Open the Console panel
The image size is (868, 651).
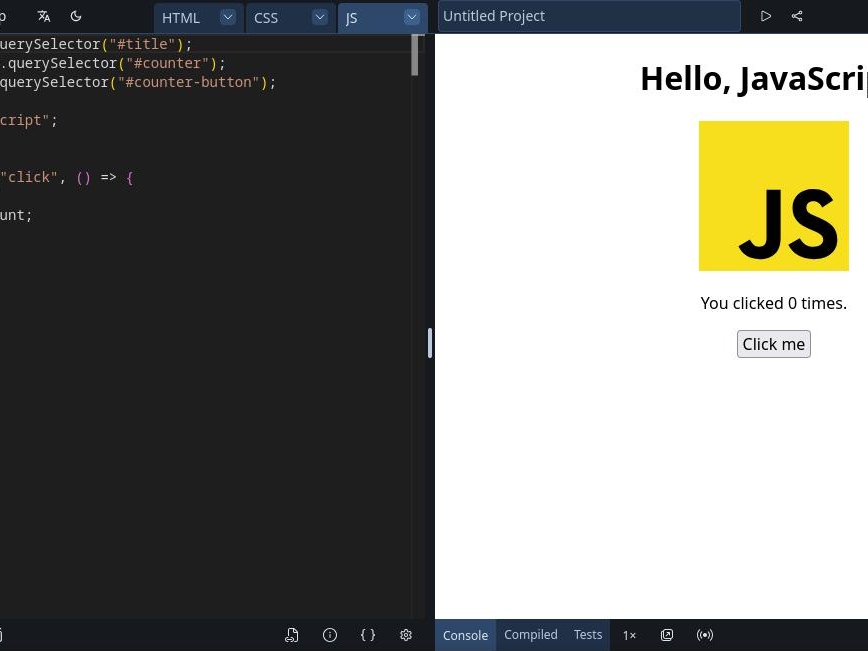[x=465, y=635]
